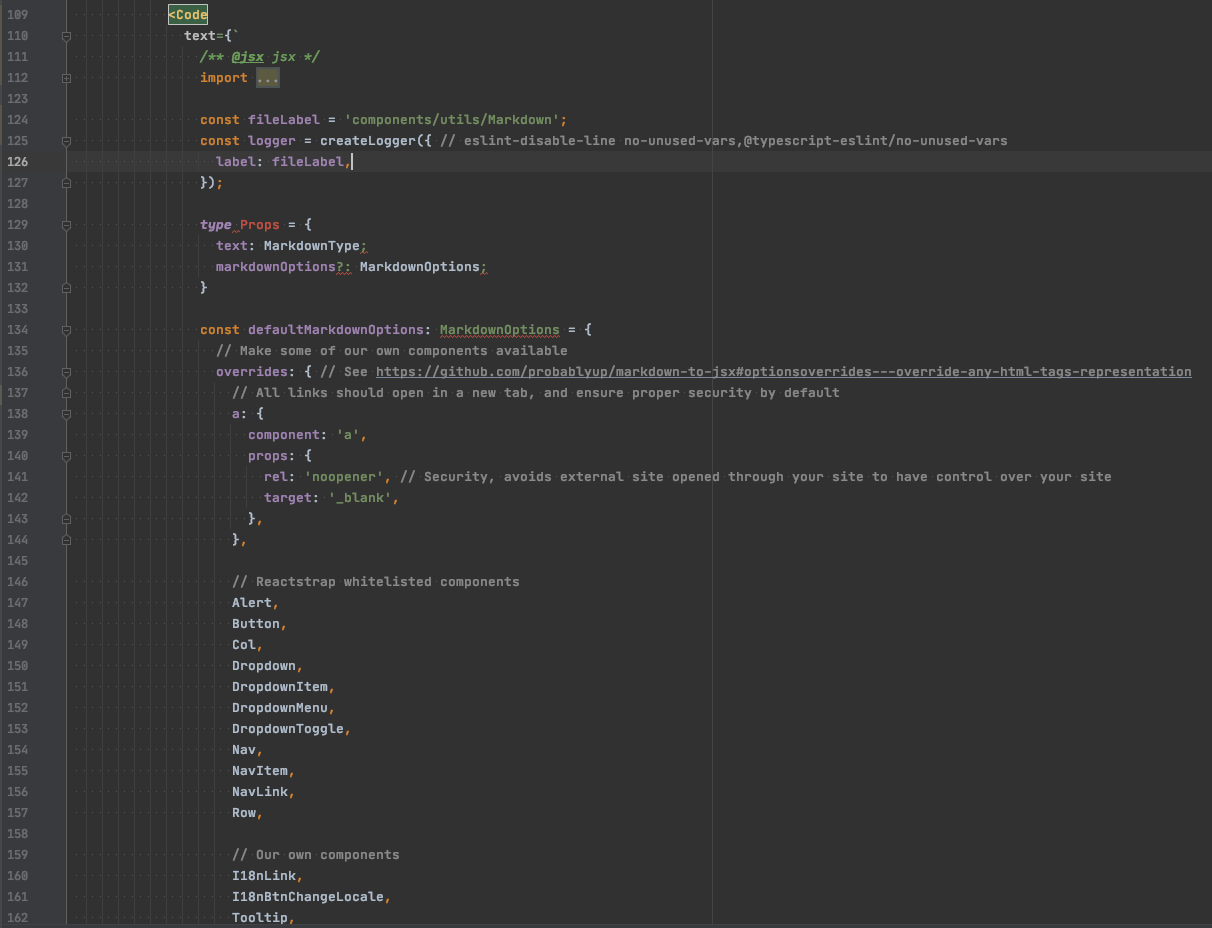1212x928 pixels.
Task: Collapse the props object at line 140
Action: pos(65,455)
